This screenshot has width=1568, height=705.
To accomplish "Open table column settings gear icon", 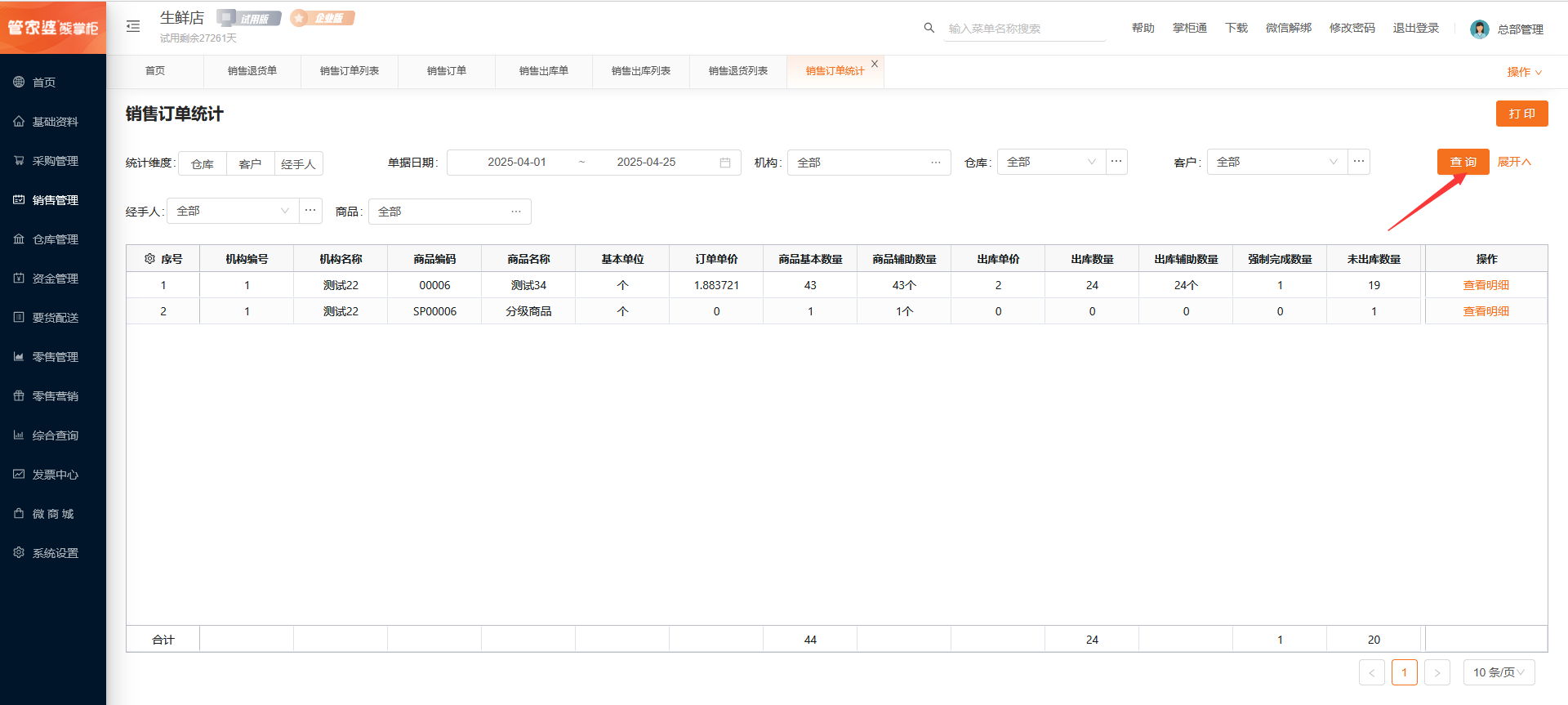I will pos(149,259).
